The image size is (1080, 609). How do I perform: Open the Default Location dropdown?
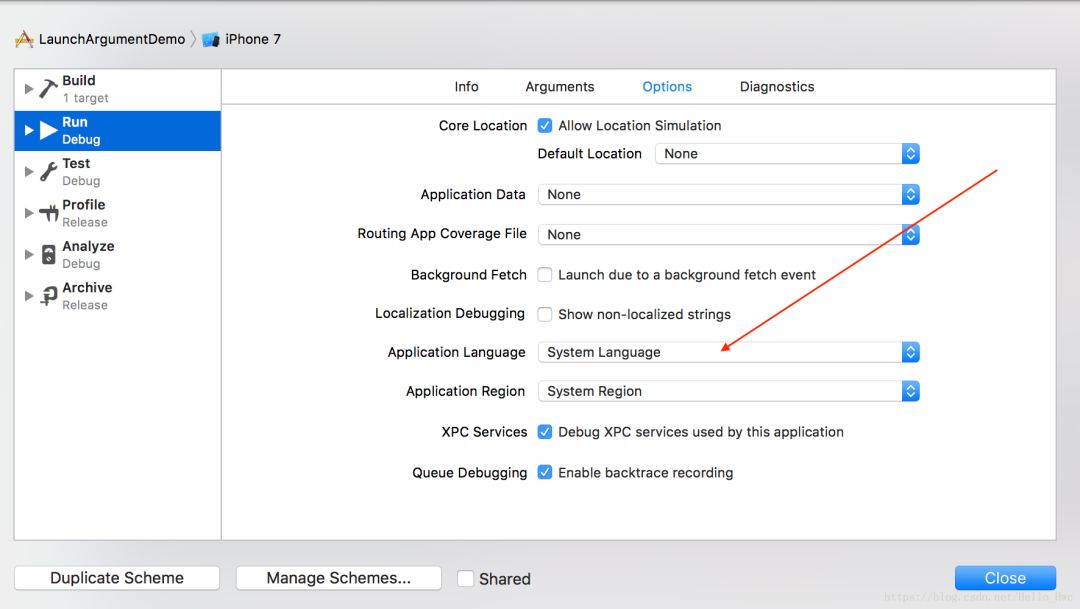[x=787, y=154]
